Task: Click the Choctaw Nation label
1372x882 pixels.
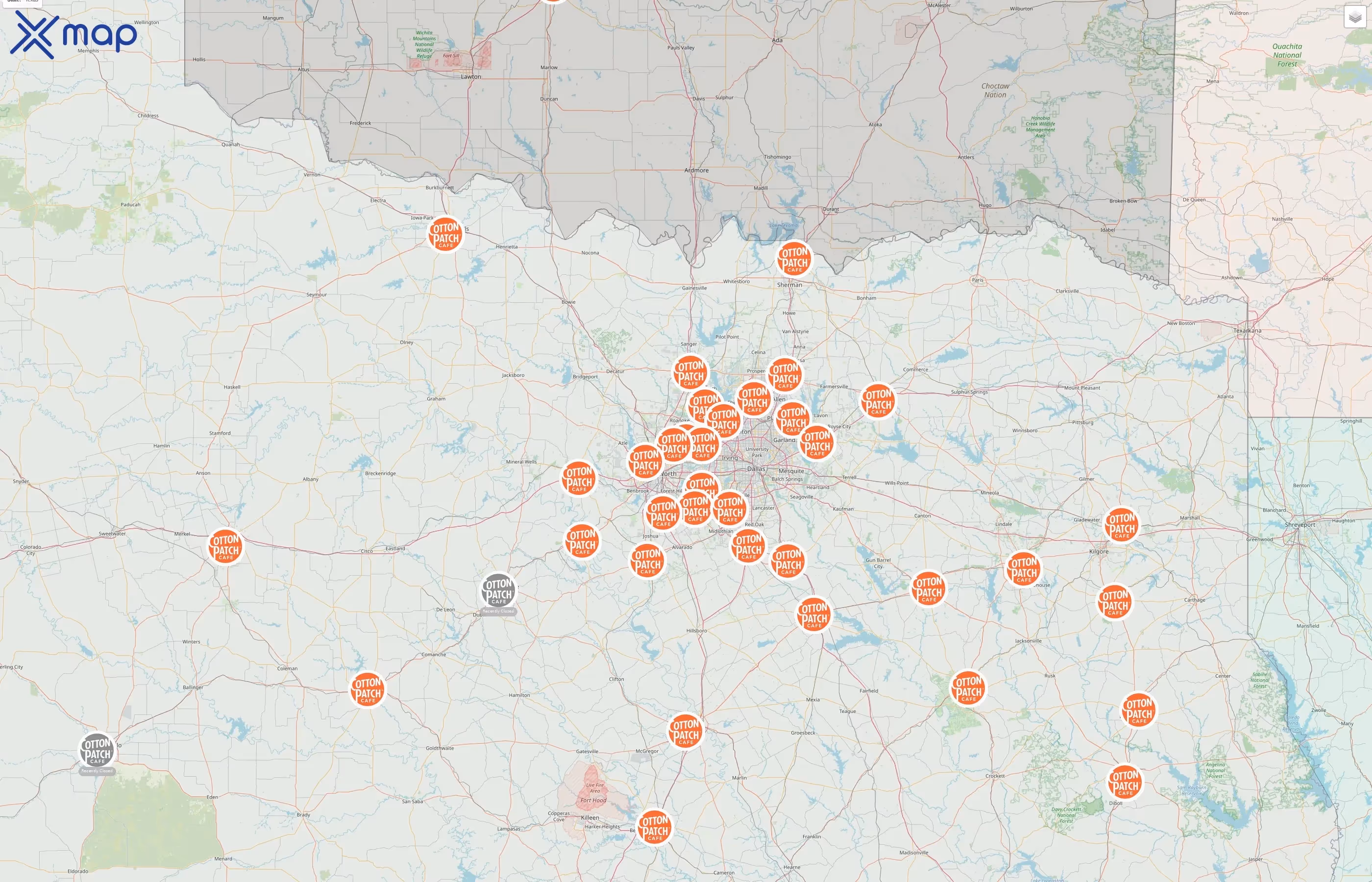Action: click(995, 91)
